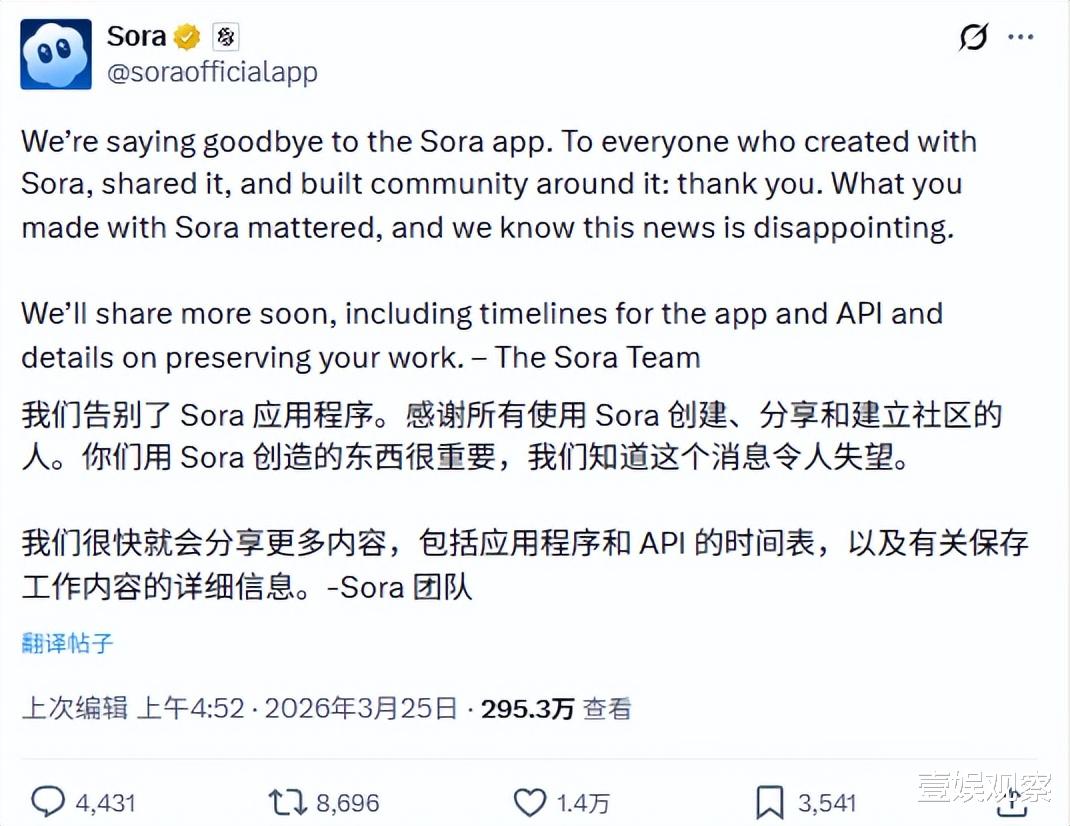Viewport: 1070px width, 826px height.
Task: Click the 翻译帖子 translate link
Action: (67, 643)
